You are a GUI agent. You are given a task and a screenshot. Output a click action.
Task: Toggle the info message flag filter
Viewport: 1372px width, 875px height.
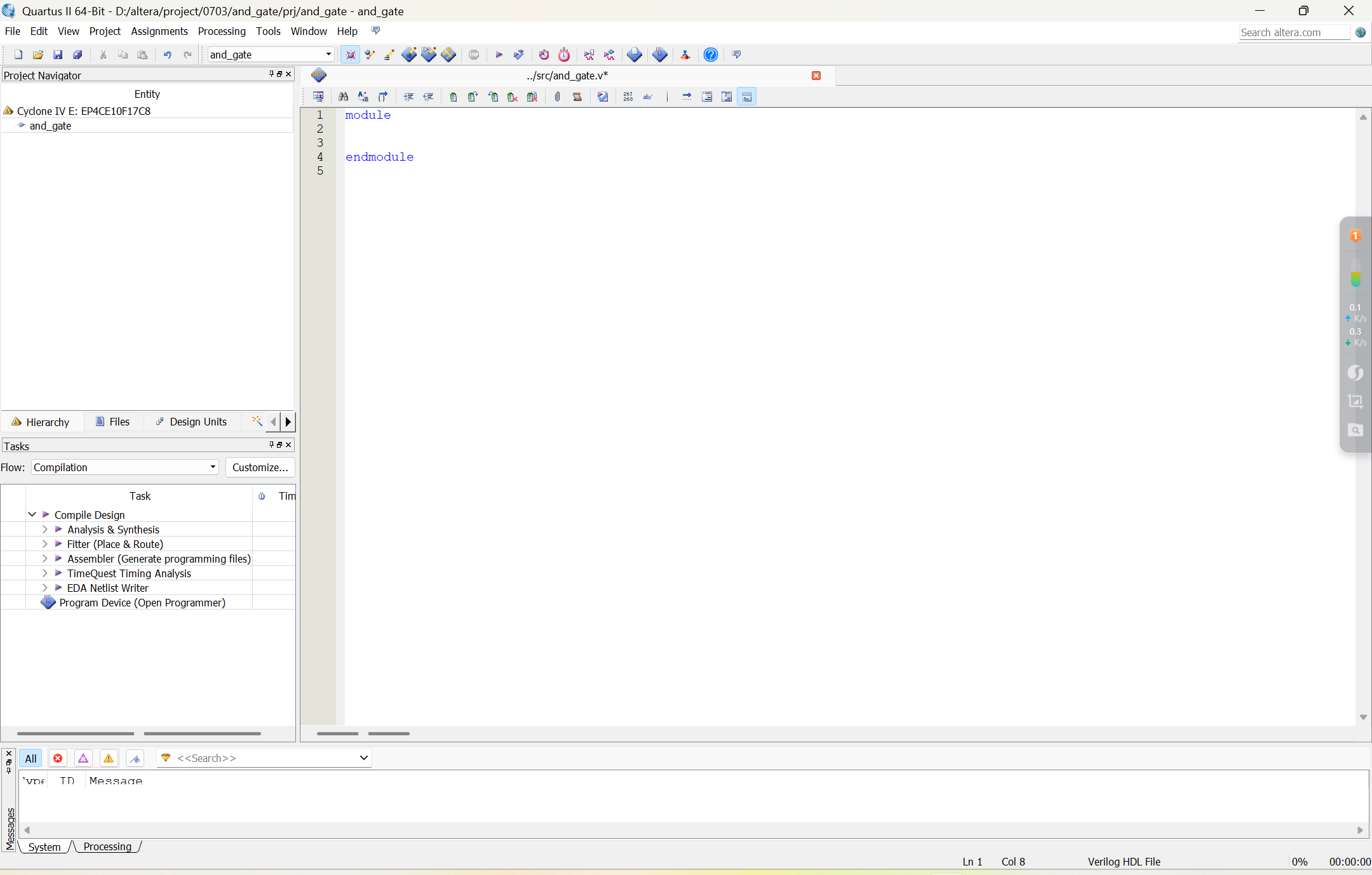[x=135, y=758]
